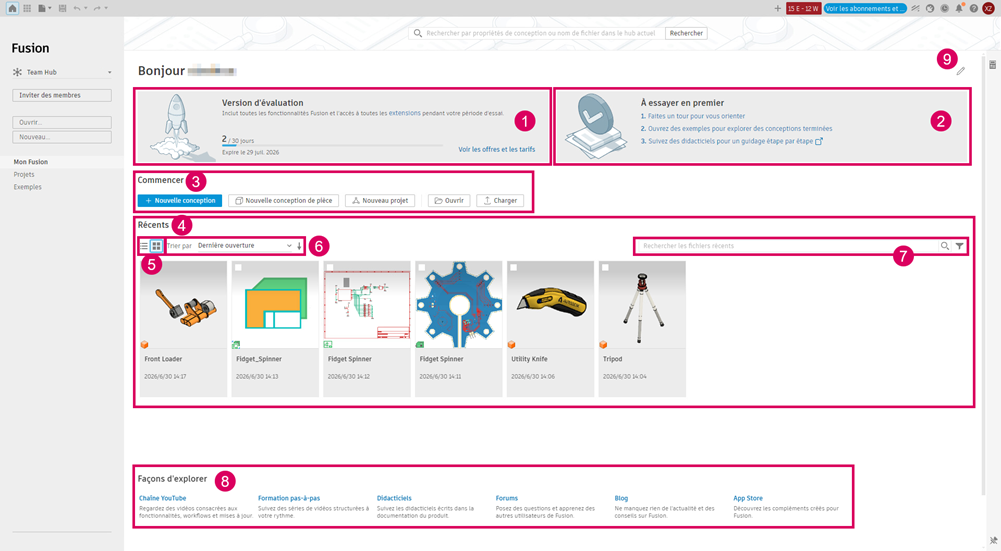Open the job status clock icon
The image size is (1001, 551).
944,8
